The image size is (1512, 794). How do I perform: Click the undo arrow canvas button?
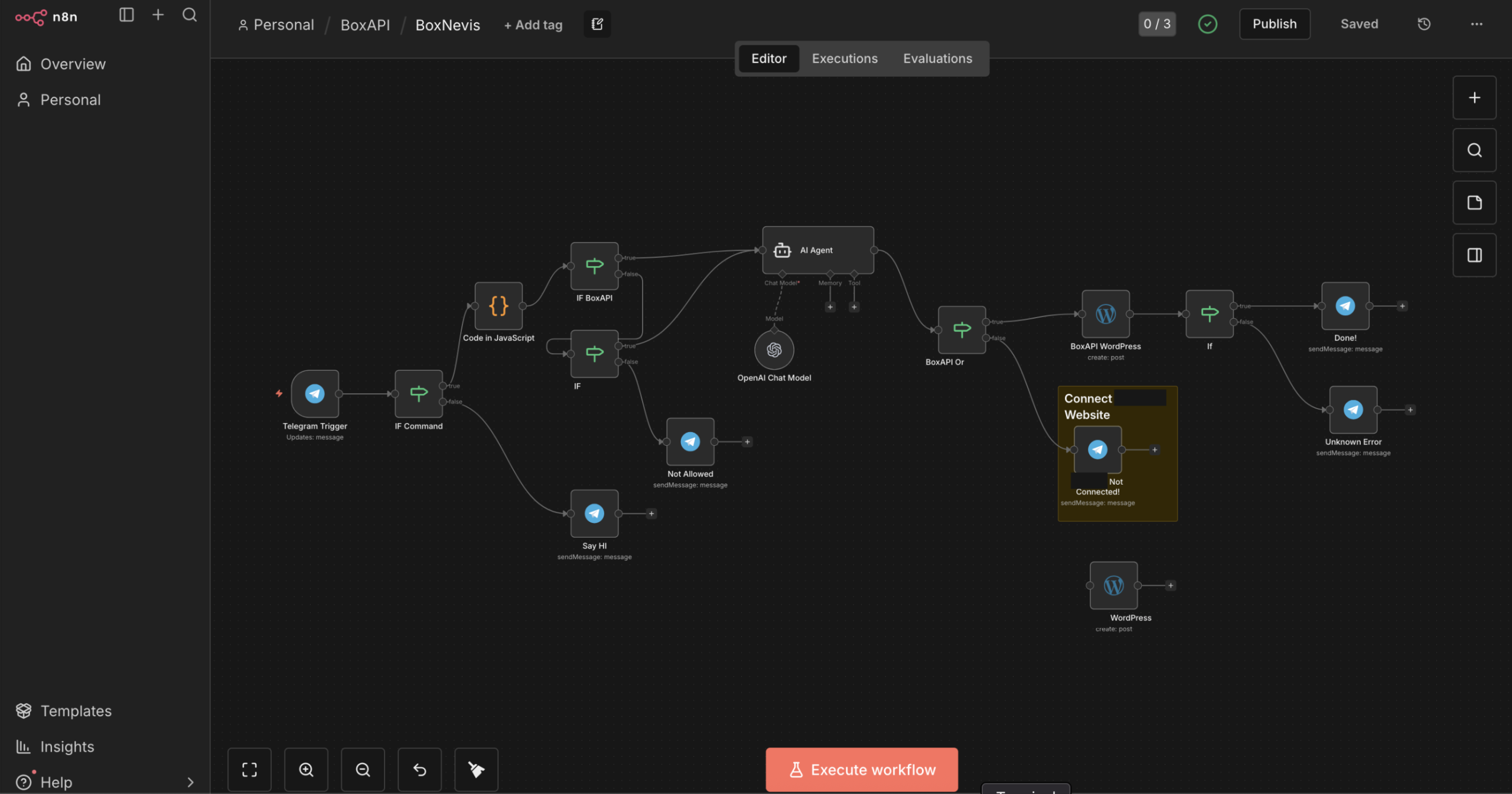point(419,769)
